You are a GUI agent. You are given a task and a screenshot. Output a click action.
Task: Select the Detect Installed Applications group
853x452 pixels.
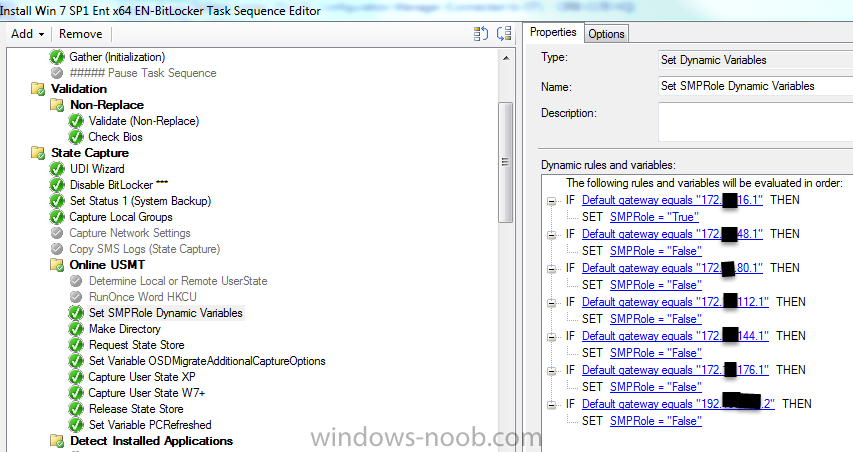click(x=151, y=441)
